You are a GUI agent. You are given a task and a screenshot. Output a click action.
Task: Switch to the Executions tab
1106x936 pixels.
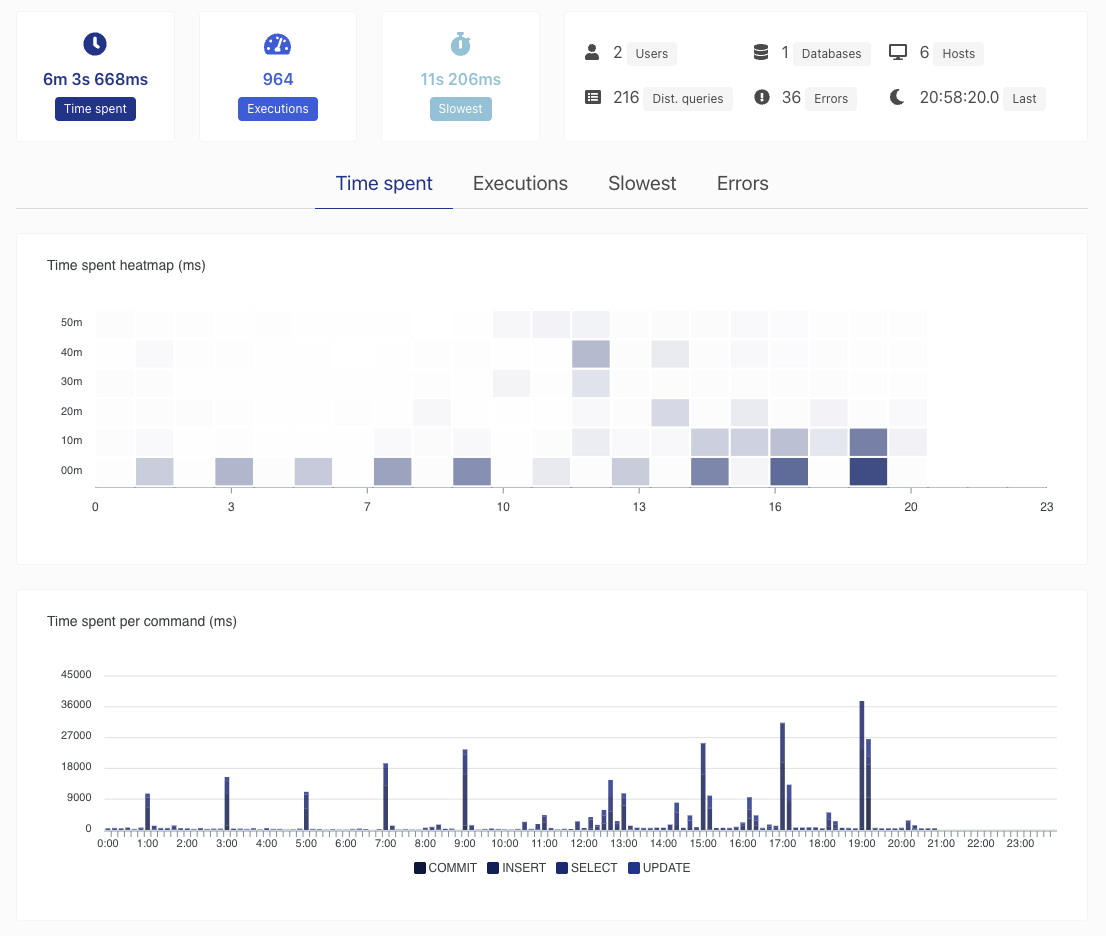tap(520, 183)
